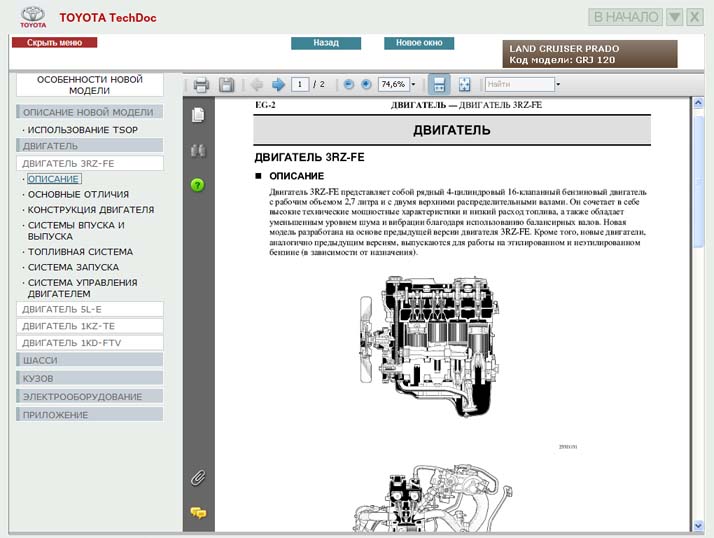Open СИСТЕМЫ ВПУСКА И ВЫПУСКА item
The height and width of the screenshot is (538, 714).
point(76,231)
